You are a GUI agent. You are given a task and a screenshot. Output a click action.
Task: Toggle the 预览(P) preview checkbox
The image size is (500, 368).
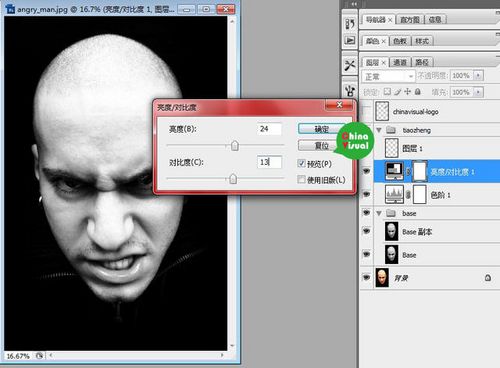click(x=301, y=163)
